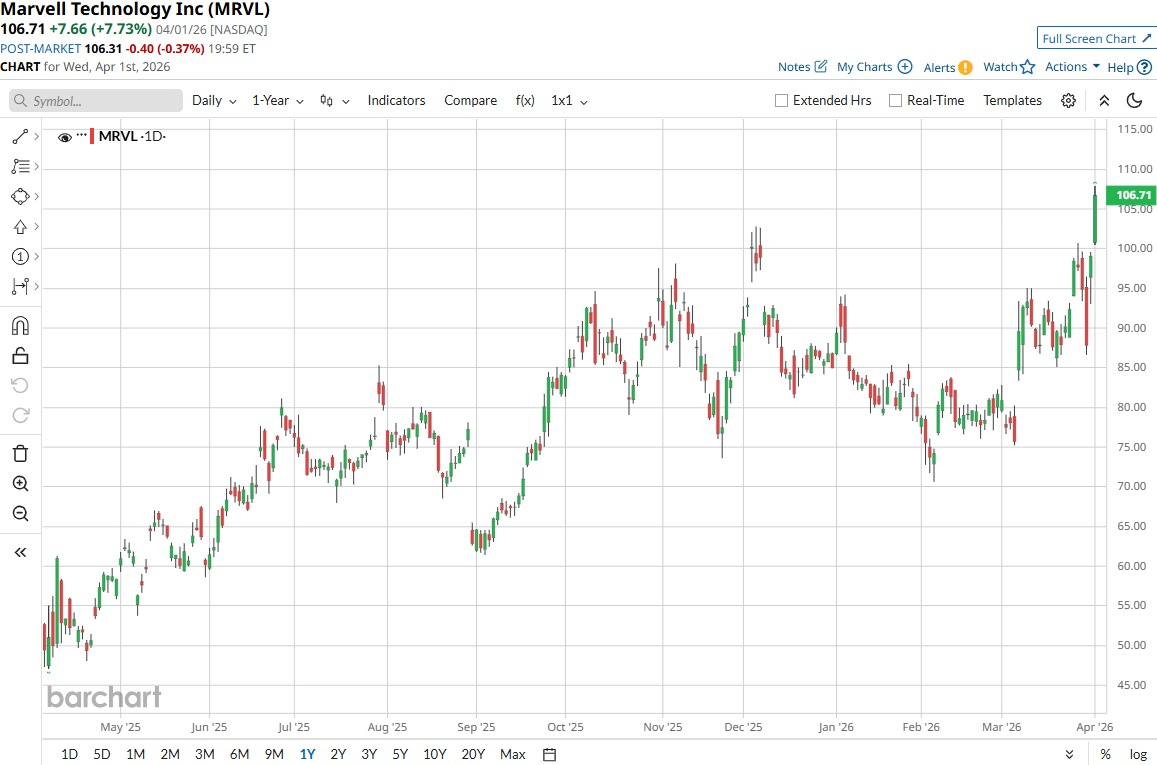Select the 3M time range
Image resolution: width=1157 pixels, height=765 pixels.
(x=204, y=754)
